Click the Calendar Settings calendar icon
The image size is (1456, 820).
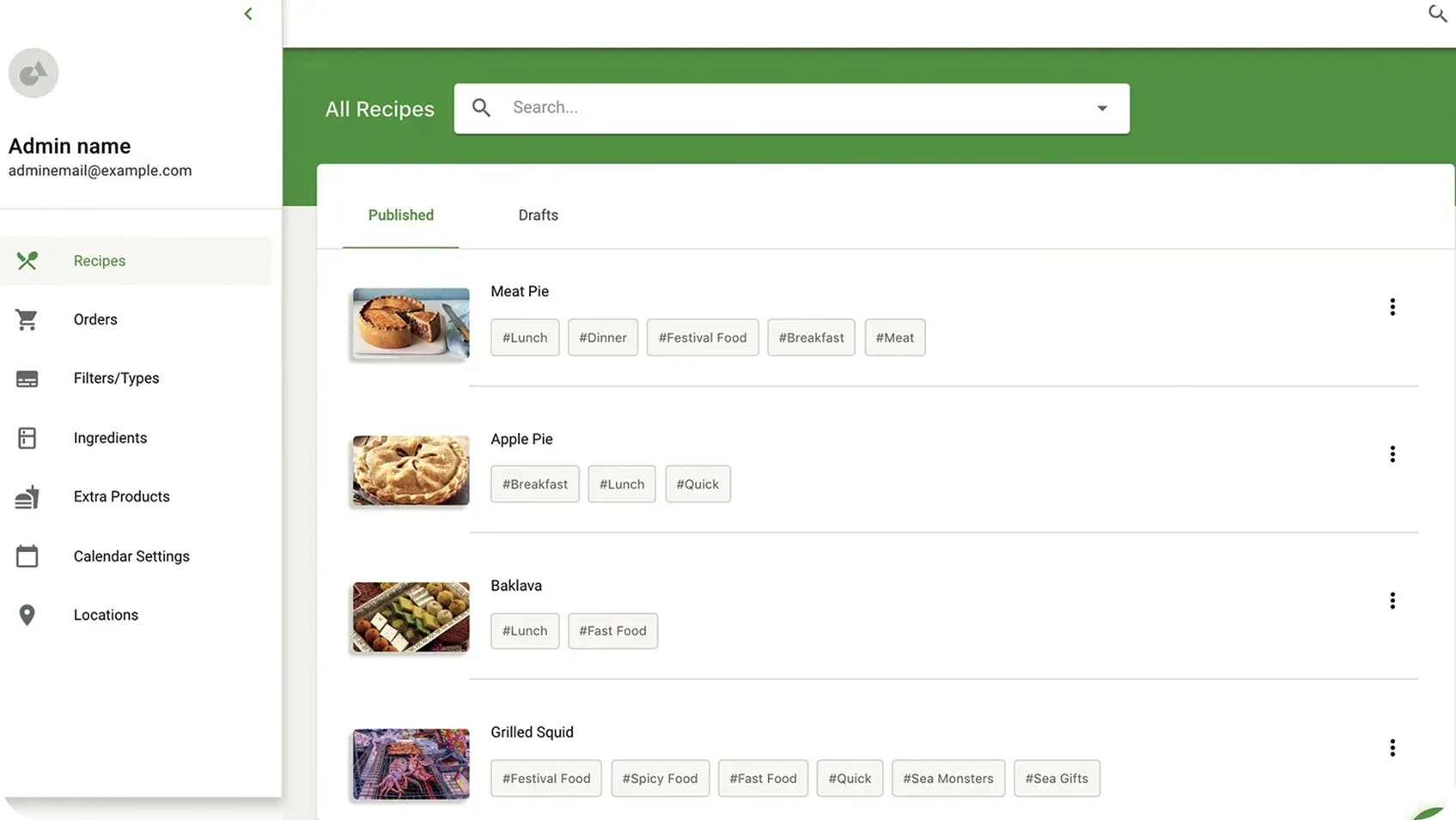point(27,556)
